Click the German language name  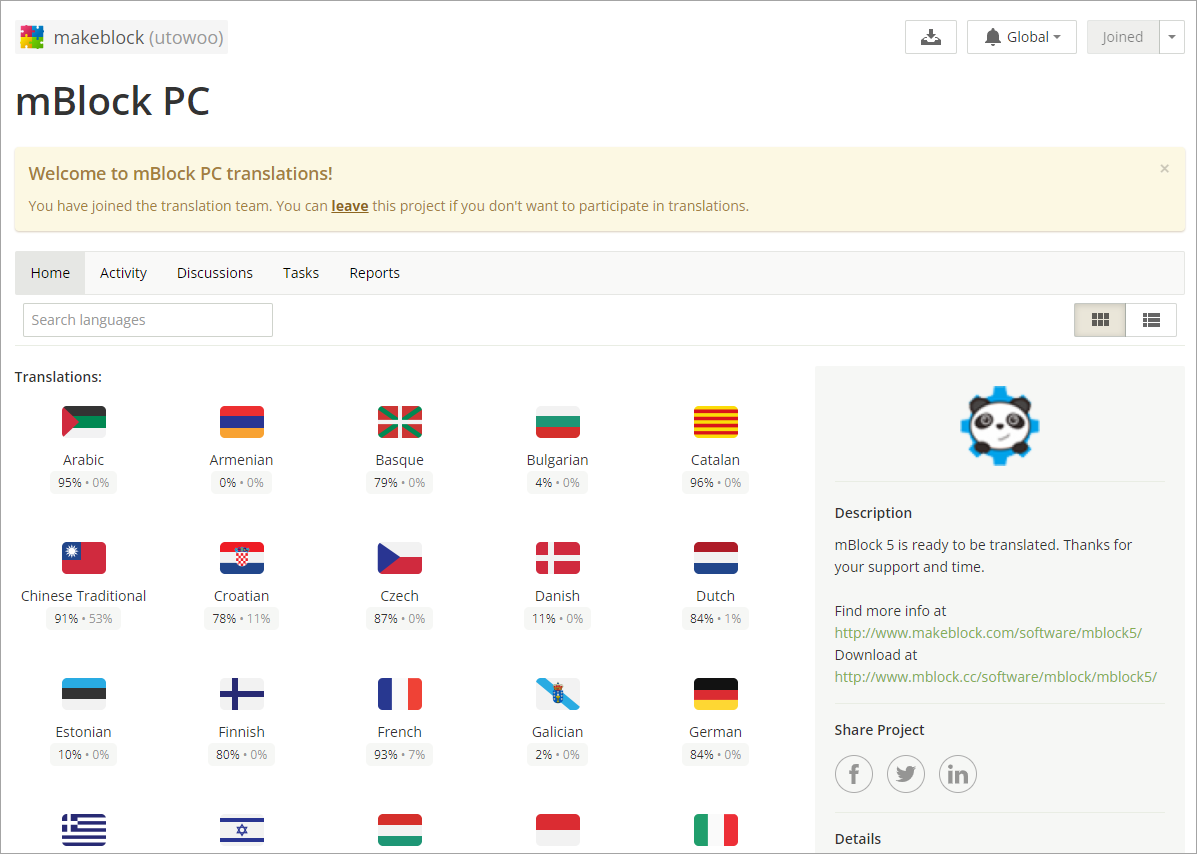tap(716, 732)
